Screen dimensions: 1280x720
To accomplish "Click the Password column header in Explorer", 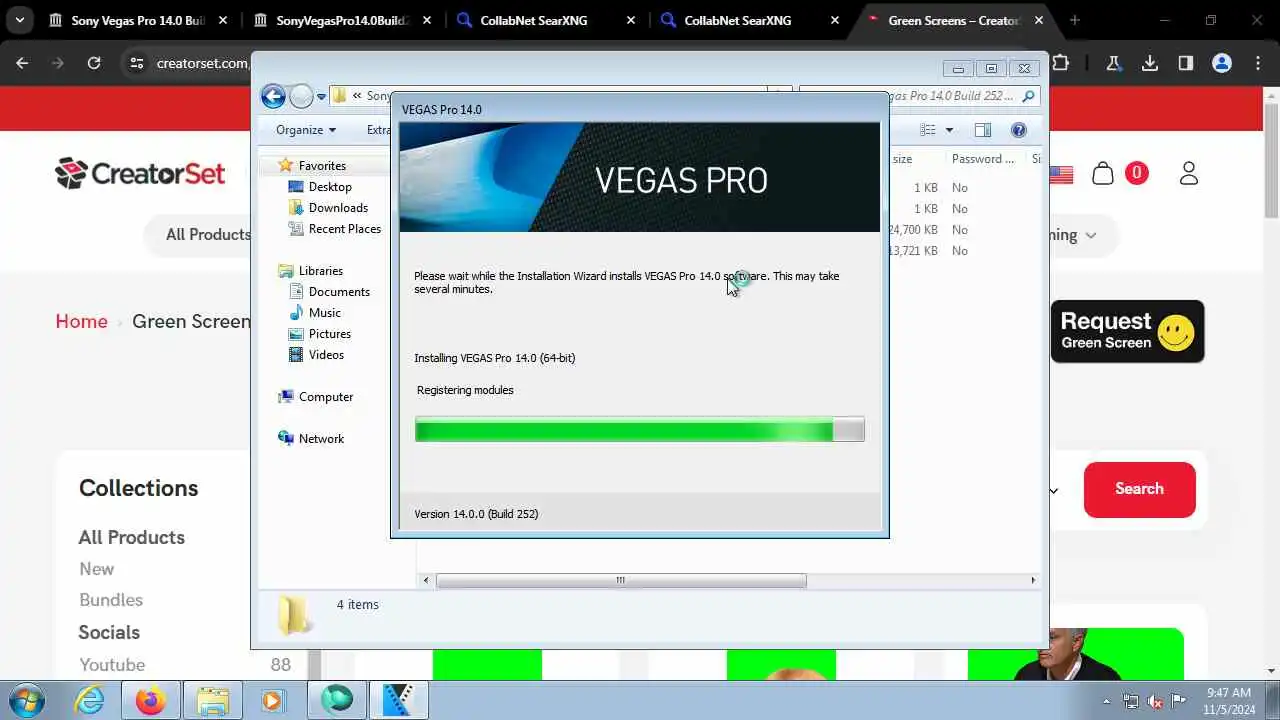I will pos(983,159).
